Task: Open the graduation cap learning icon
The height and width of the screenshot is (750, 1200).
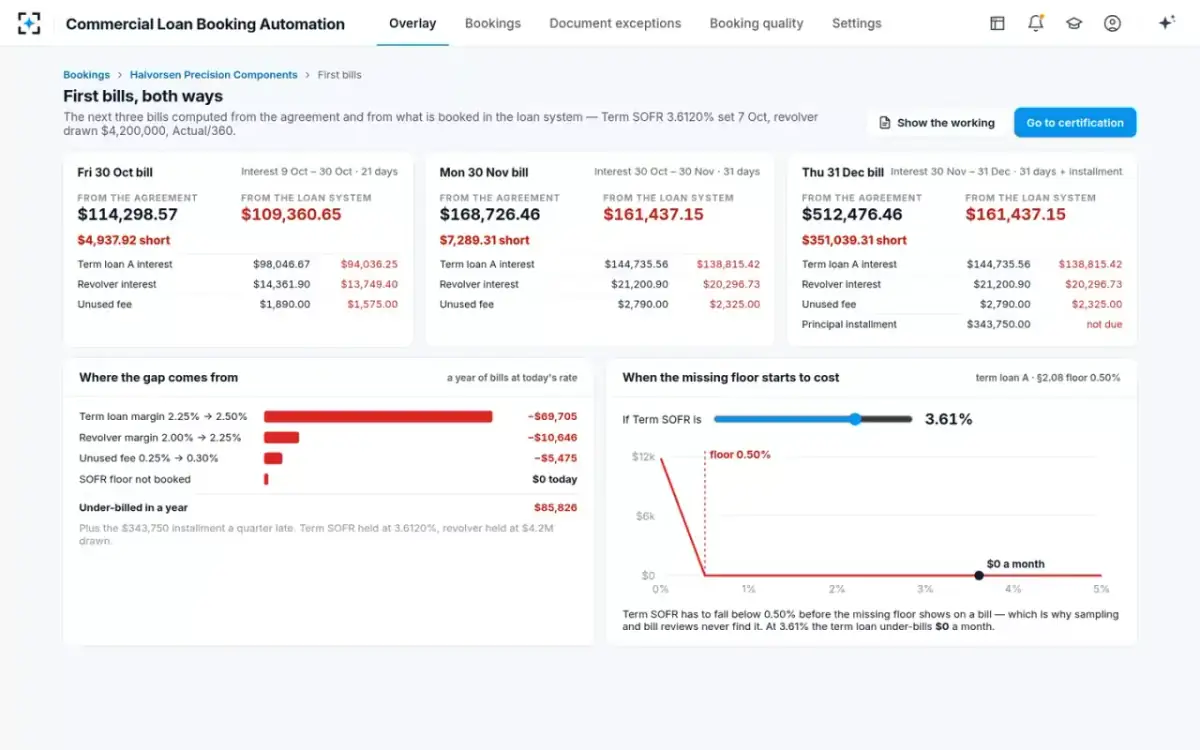Action: 1074,23
